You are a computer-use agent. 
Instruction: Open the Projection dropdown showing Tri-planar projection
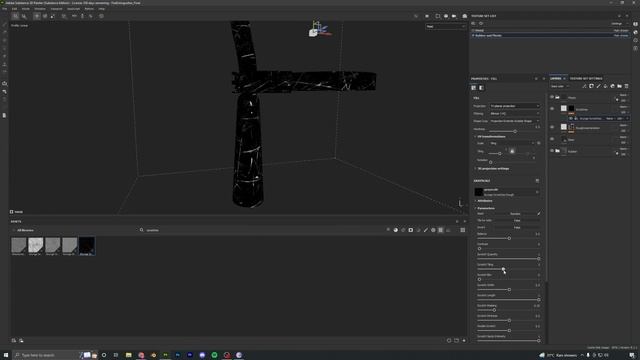click(514, 106)
